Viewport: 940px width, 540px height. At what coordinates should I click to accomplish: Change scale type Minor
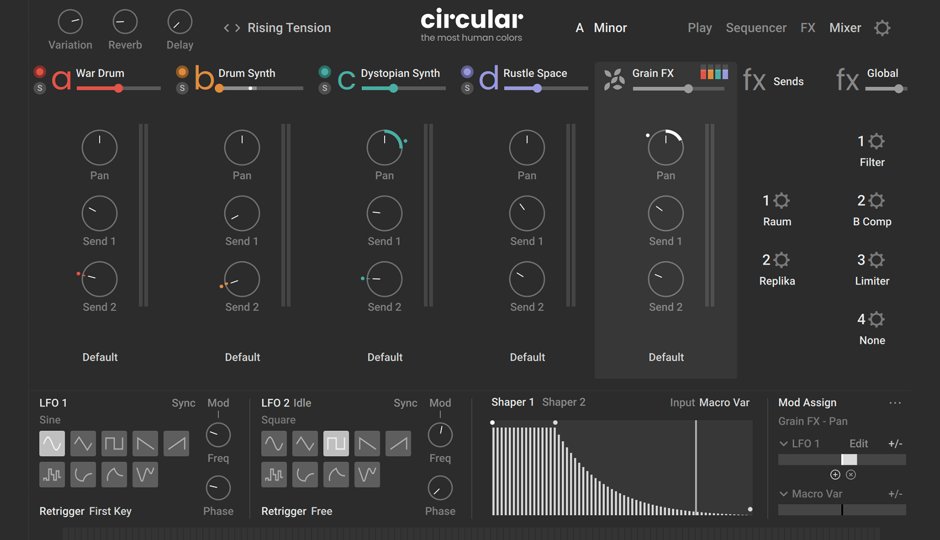(x=610, y=28)
